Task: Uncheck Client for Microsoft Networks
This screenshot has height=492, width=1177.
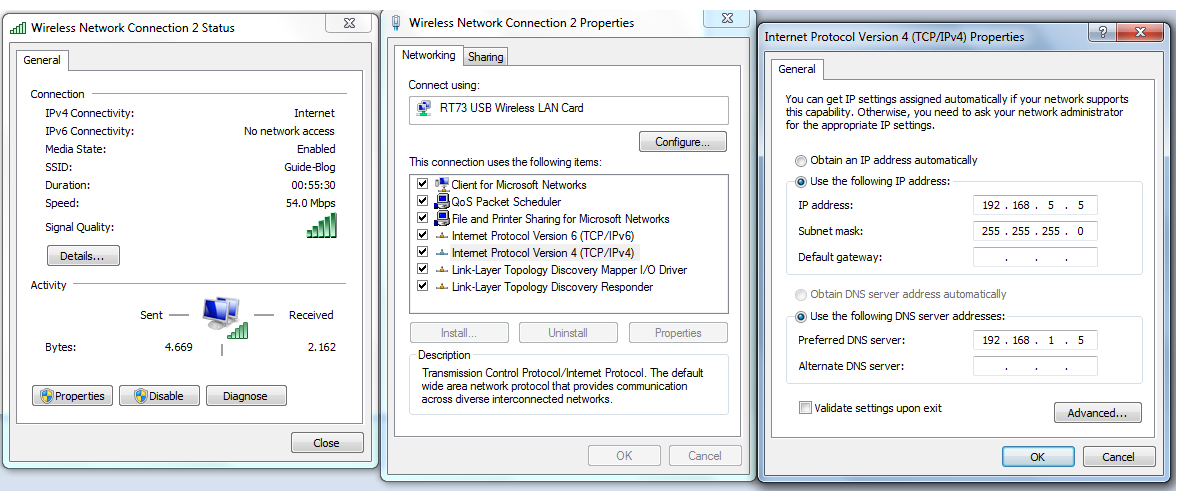Action: coord(422,184)
